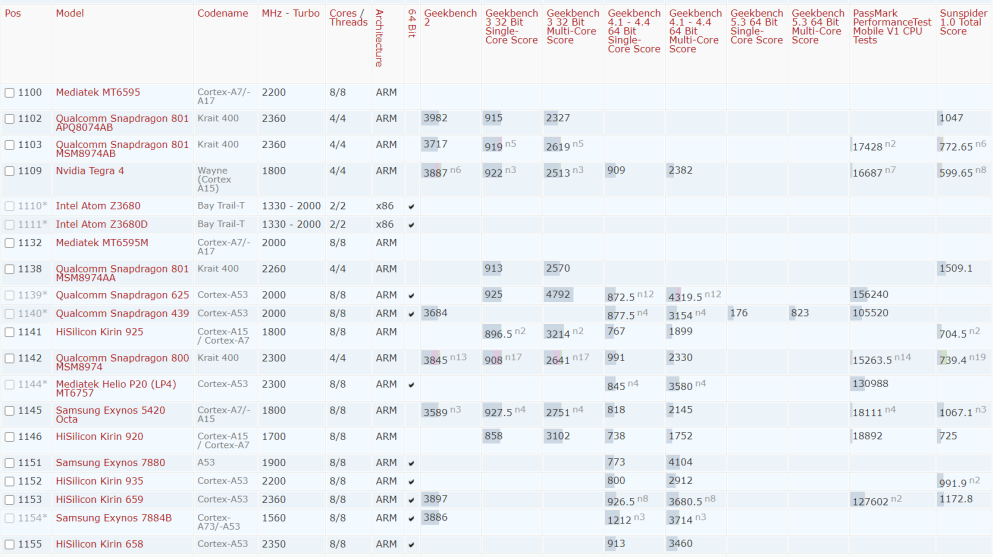Screen dimensions: 1000x557
Task: Tick the checkbox at position 1146
Action: tap(10, 437)
